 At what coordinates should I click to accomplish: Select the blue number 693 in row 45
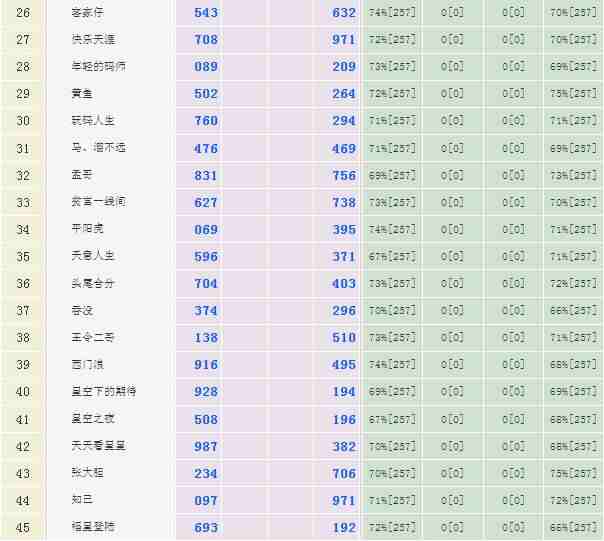206,527
